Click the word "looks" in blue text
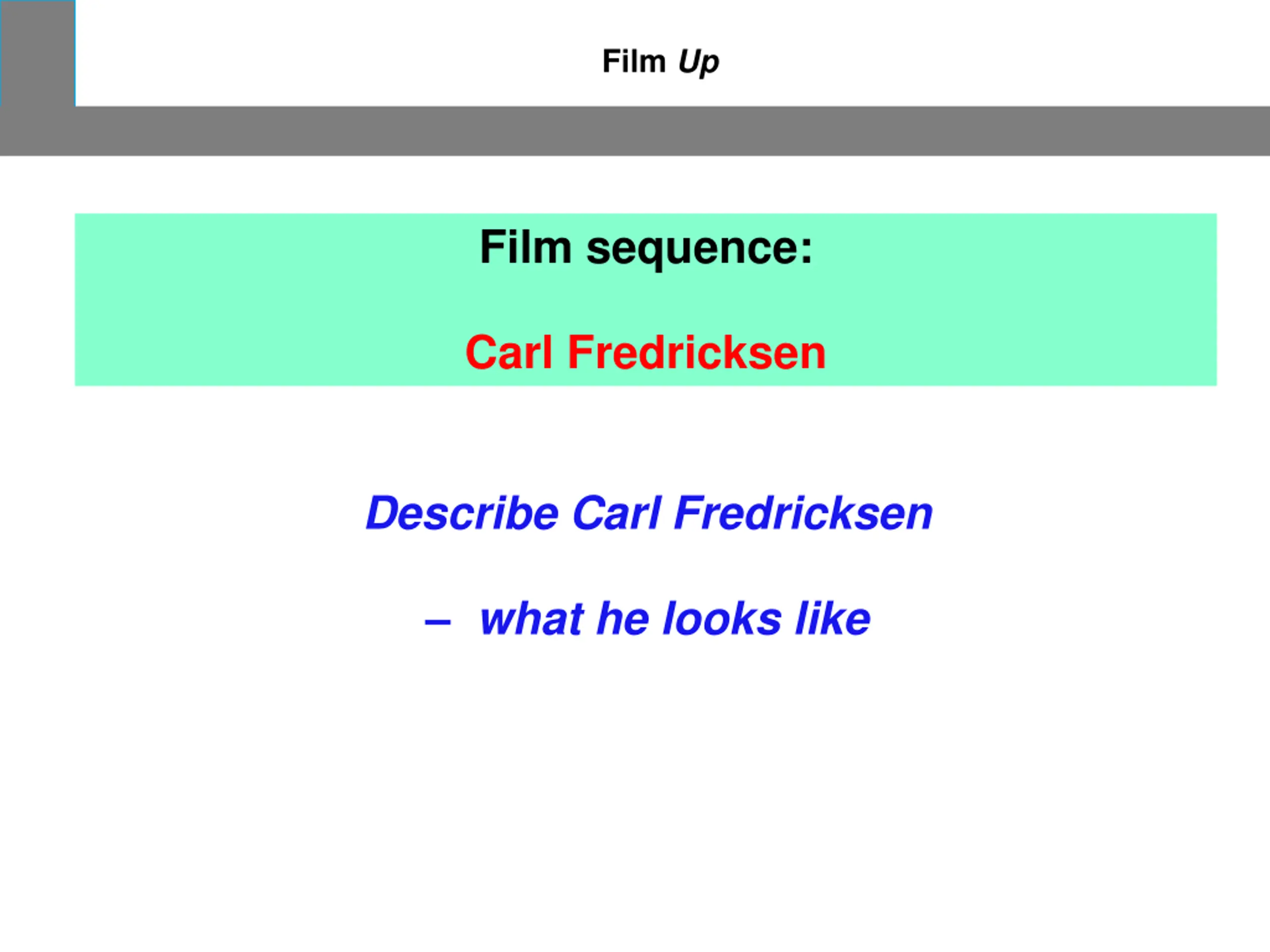 pos(722,618)
